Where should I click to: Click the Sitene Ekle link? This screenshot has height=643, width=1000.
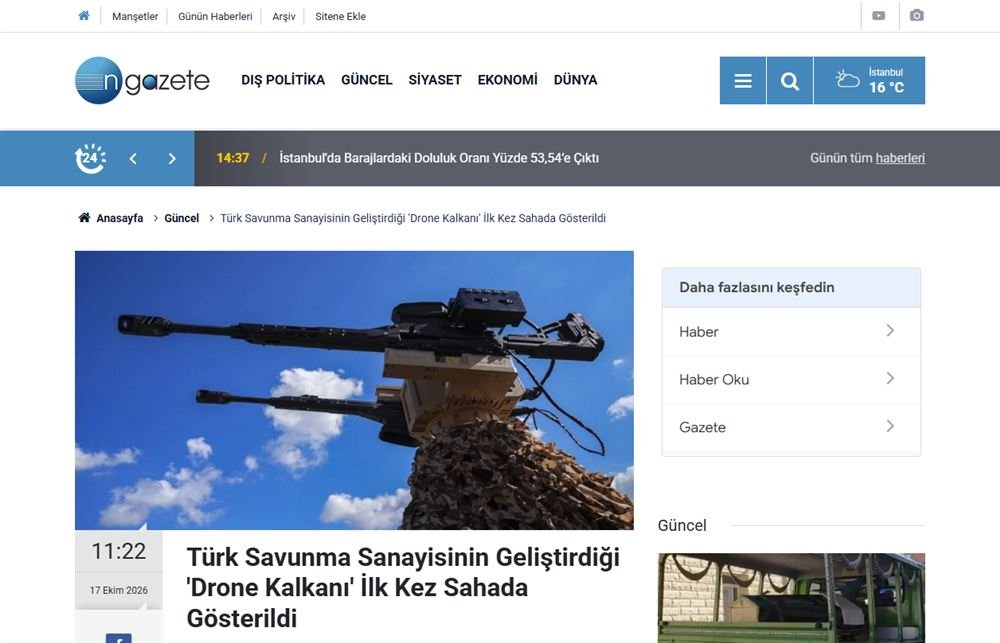[341, 17]
